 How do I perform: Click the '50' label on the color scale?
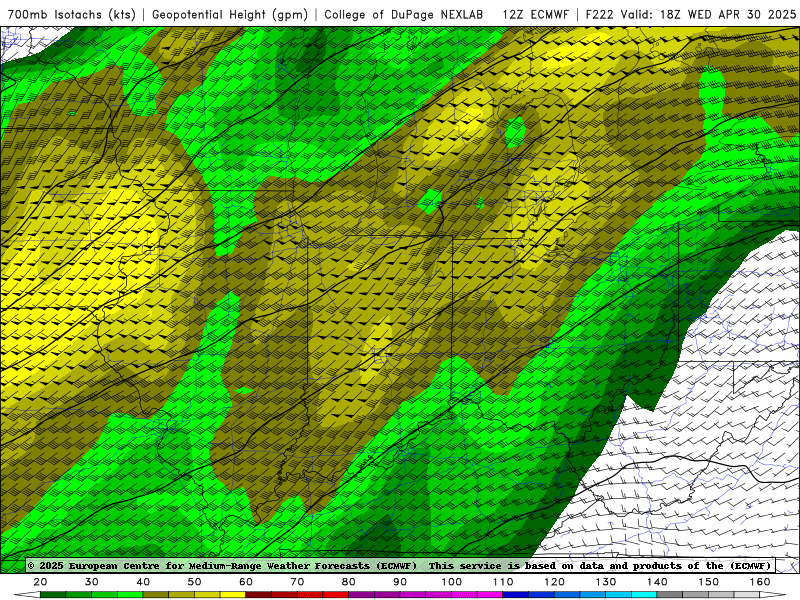pos(194,582)
